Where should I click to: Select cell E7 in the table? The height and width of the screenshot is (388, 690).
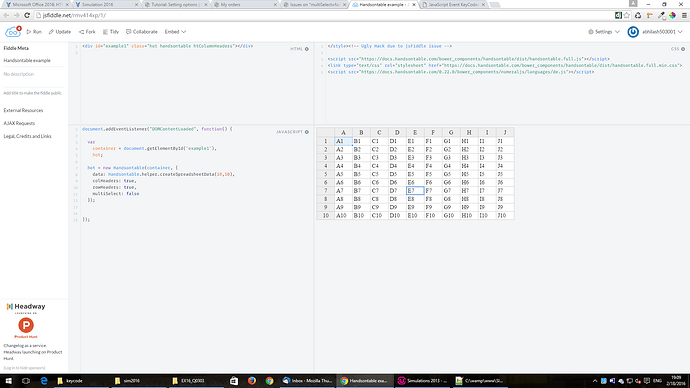pyautogui.click(x=415, y=190)
